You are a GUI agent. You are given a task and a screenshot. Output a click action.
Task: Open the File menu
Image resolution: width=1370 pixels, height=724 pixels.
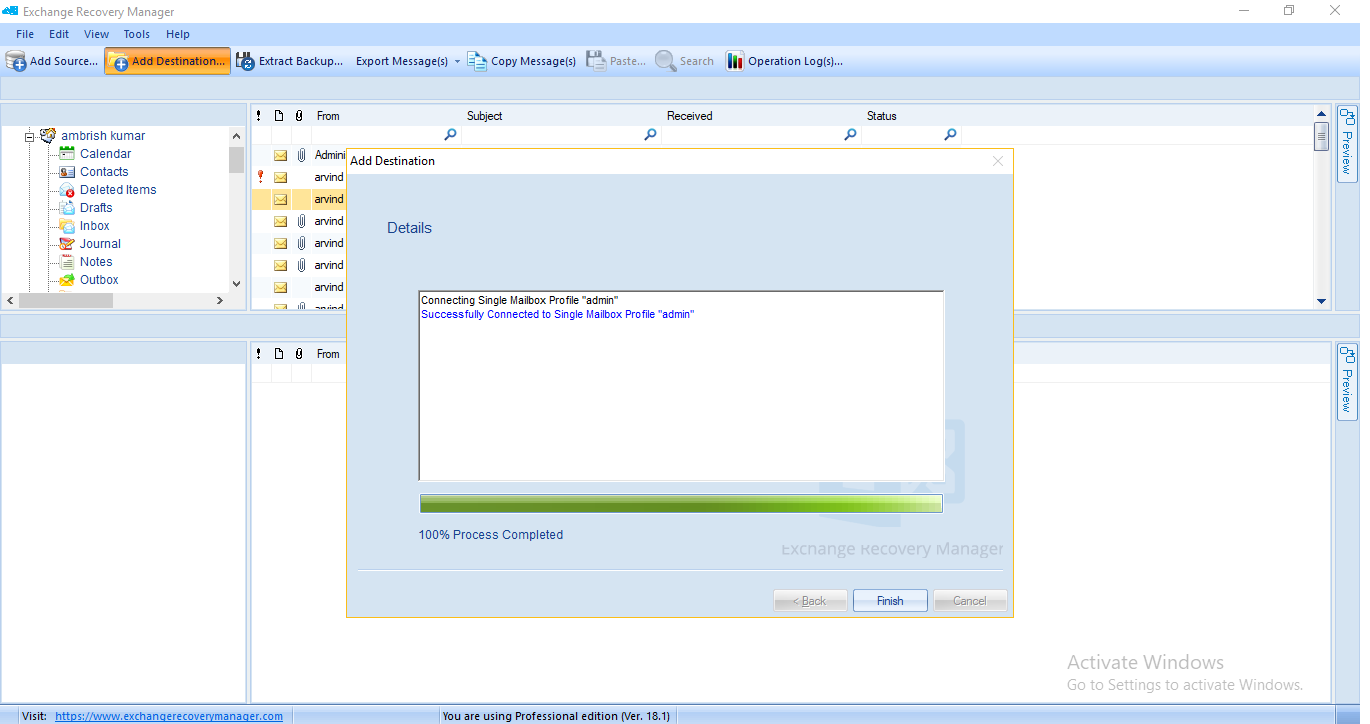click(x=25, y=34)
